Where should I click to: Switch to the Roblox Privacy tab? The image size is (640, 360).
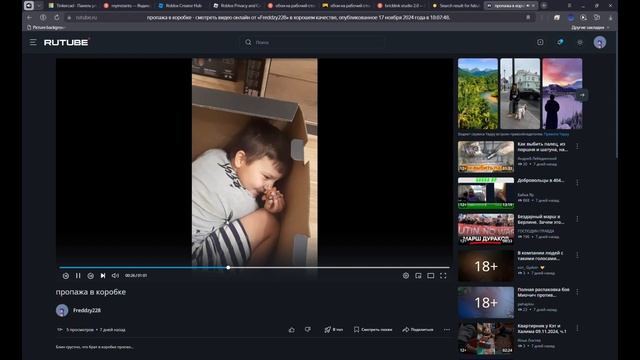(237, 6)
